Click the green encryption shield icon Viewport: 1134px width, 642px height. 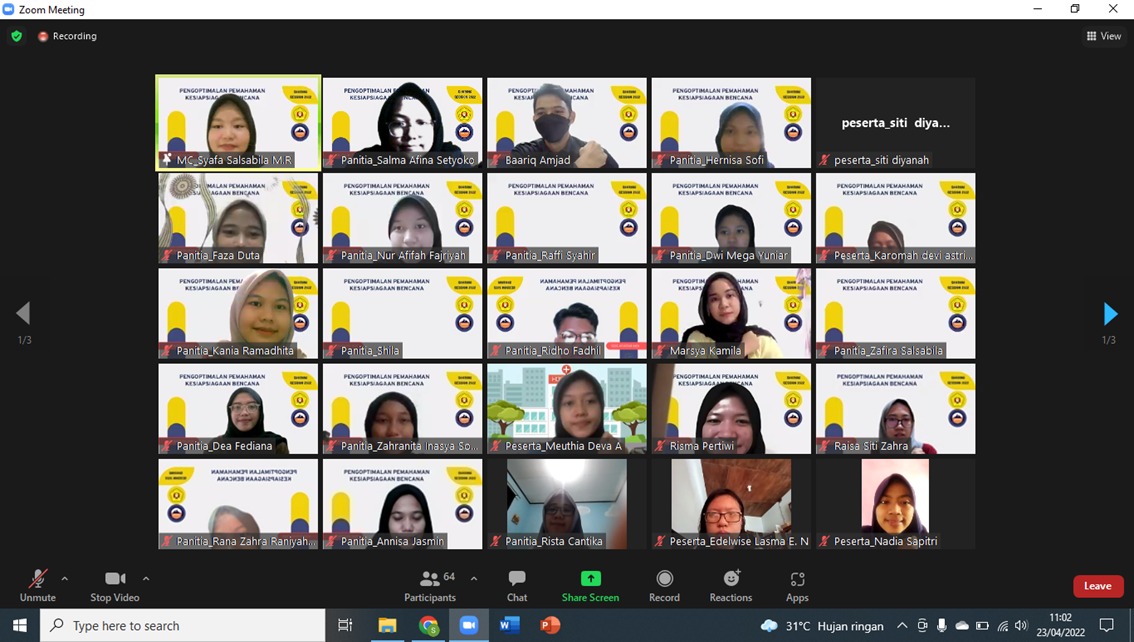[x=16, y=36]
